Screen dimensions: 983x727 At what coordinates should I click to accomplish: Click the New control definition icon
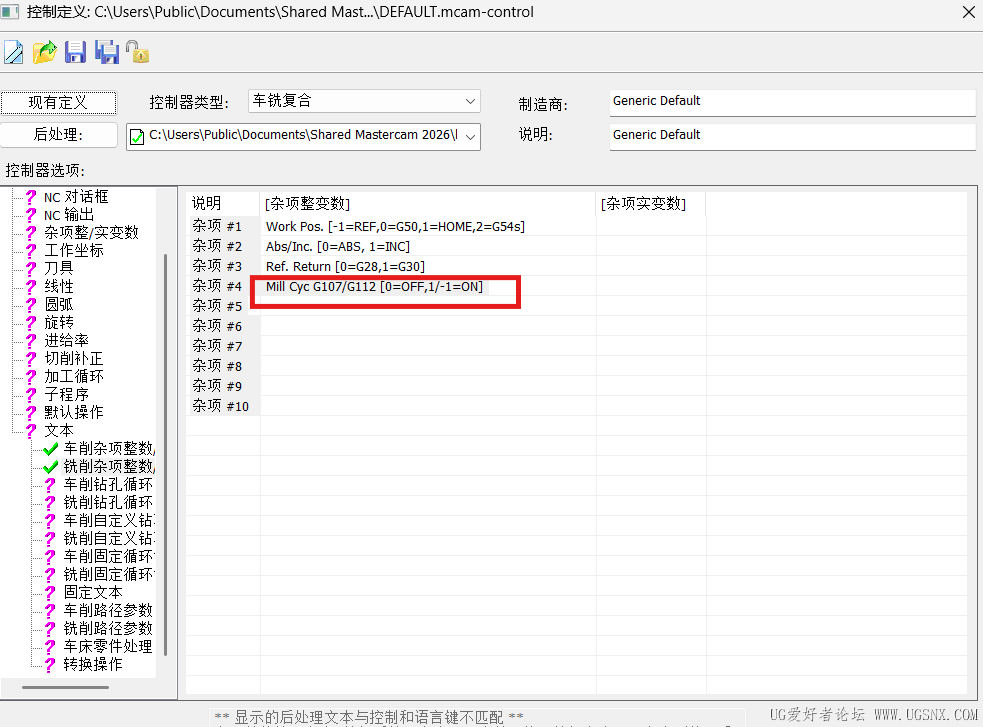(x=13, y=52)
